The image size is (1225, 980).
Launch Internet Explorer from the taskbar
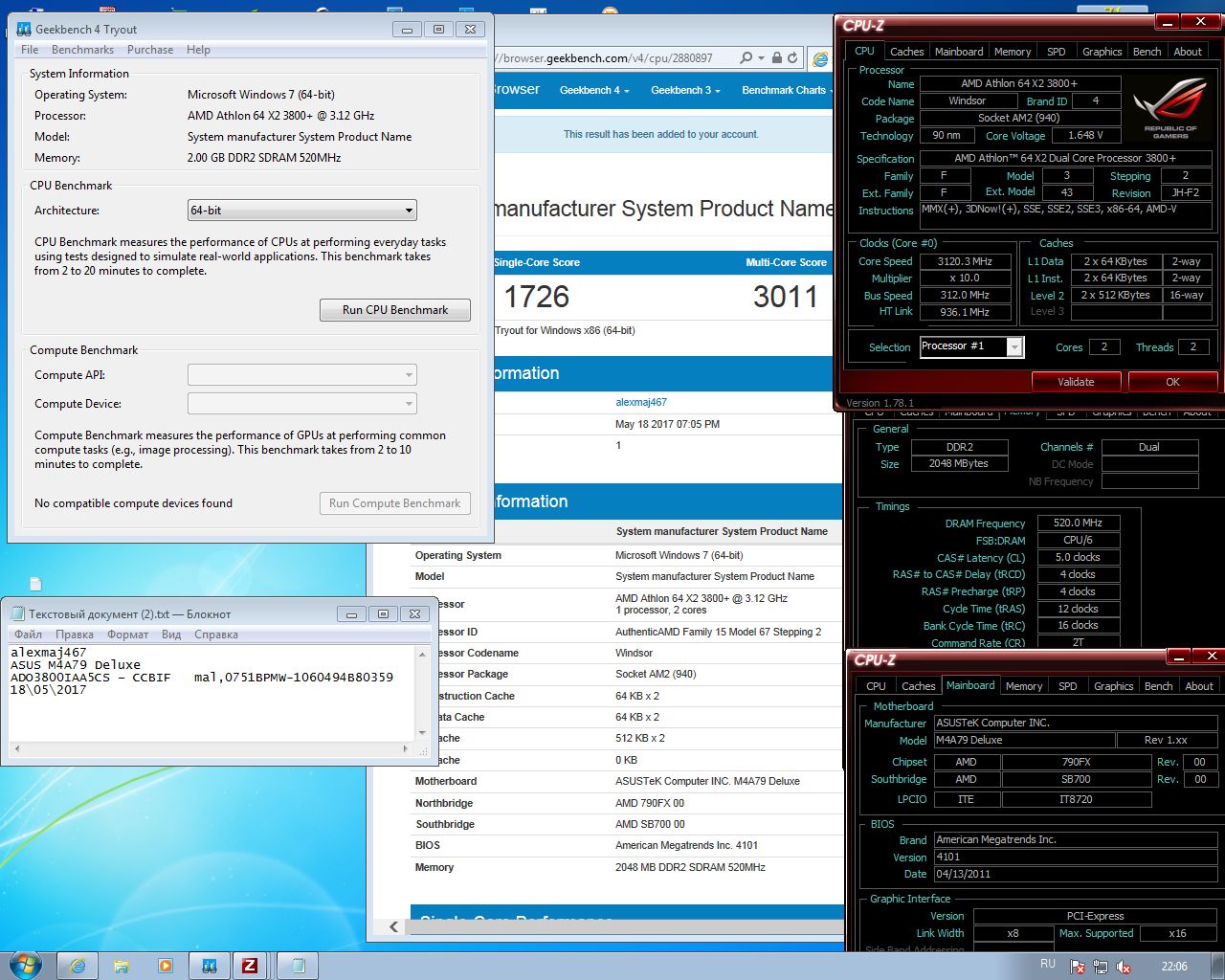pos(78,966)
